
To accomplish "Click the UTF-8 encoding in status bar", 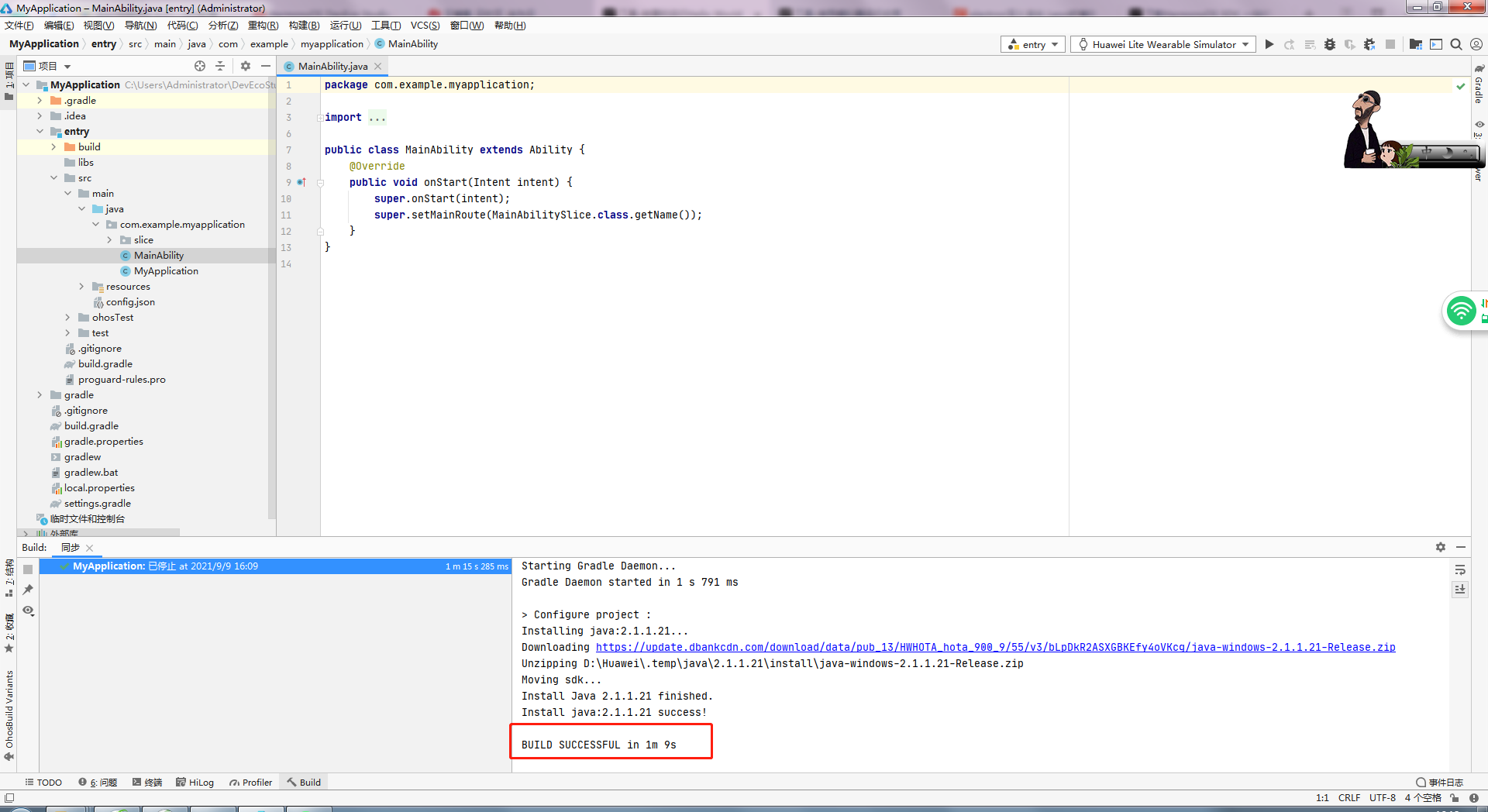I will click(x=1382, y=797).
